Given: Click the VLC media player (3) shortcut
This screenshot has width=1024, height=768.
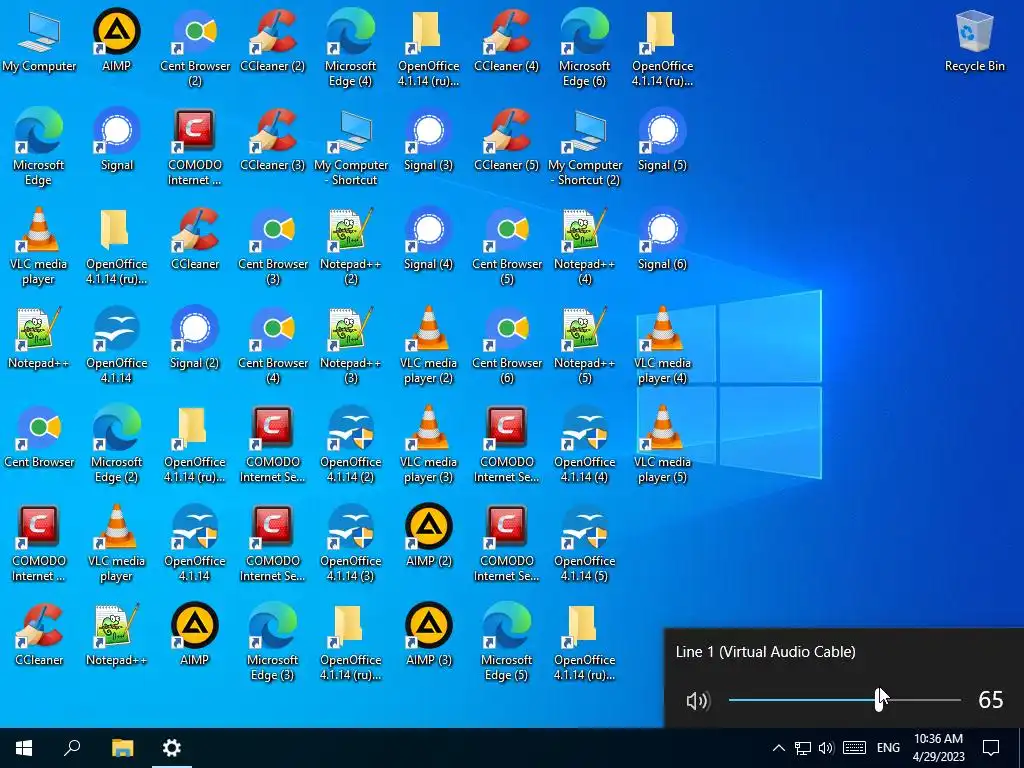Looking at the screenshot, I should coord(428,444).
